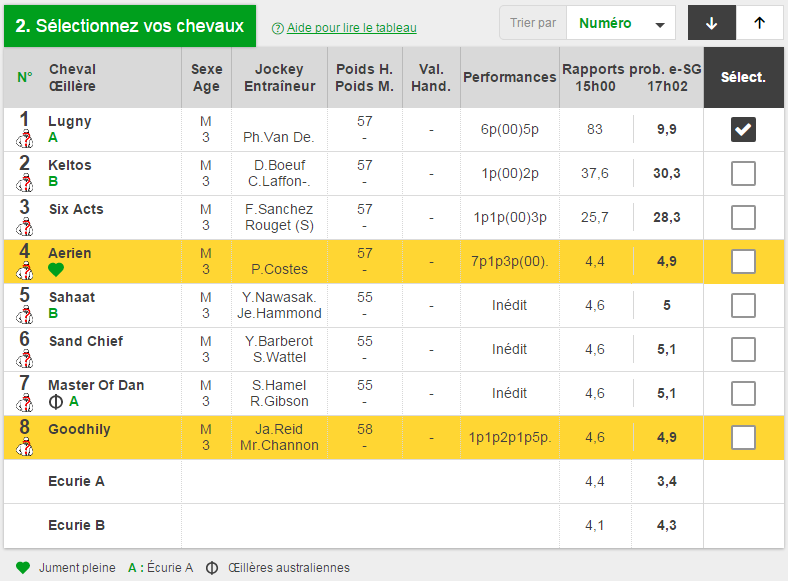
Task: Click green B stable marker for Keltos
Action: click(x=53, y=181)
